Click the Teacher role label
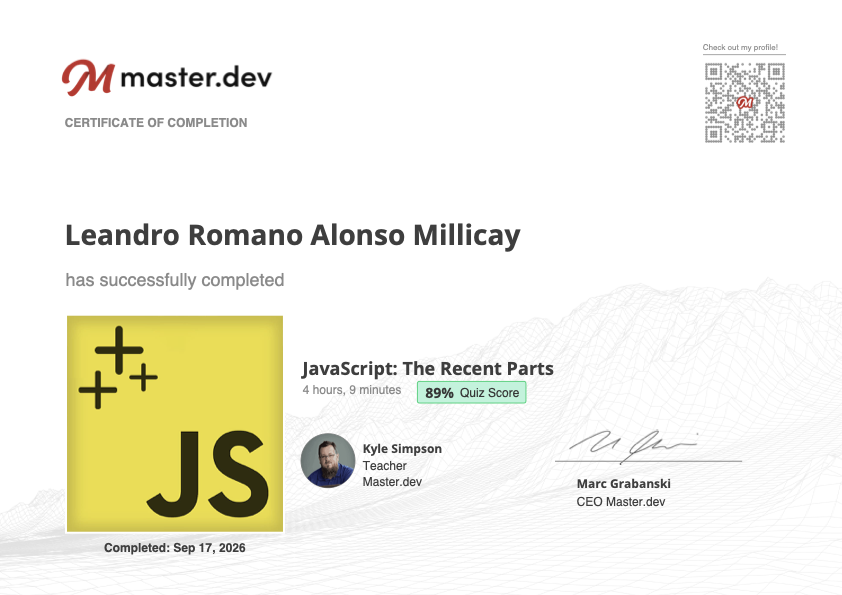 [384, 466]
